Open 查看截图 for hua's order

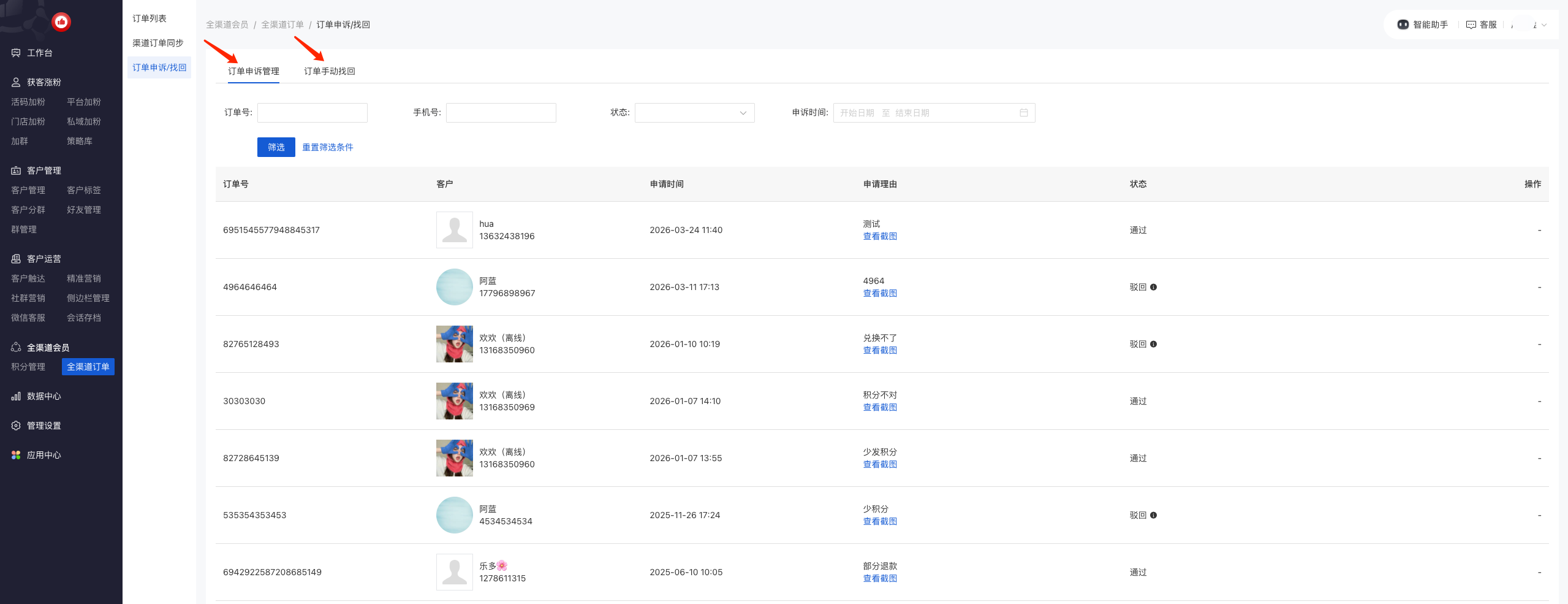880,236
